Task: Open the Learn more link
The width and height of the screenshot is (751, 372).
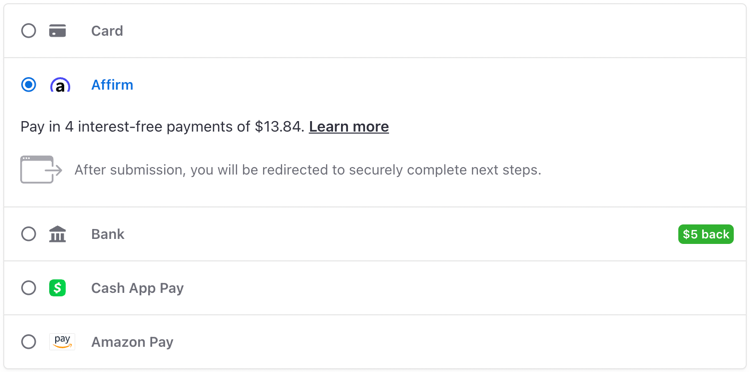Action: (349, 127)
